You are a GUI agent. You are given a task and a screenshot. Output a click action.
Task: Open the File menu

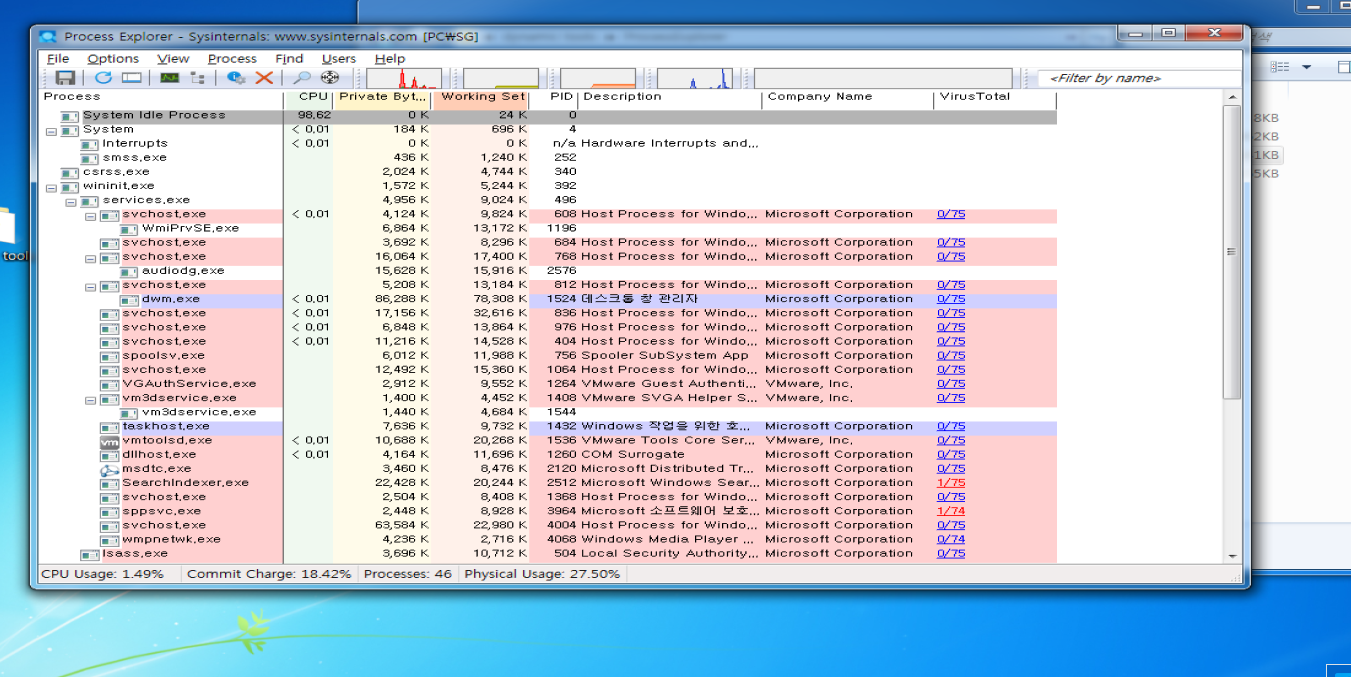(x=58, y=59)
